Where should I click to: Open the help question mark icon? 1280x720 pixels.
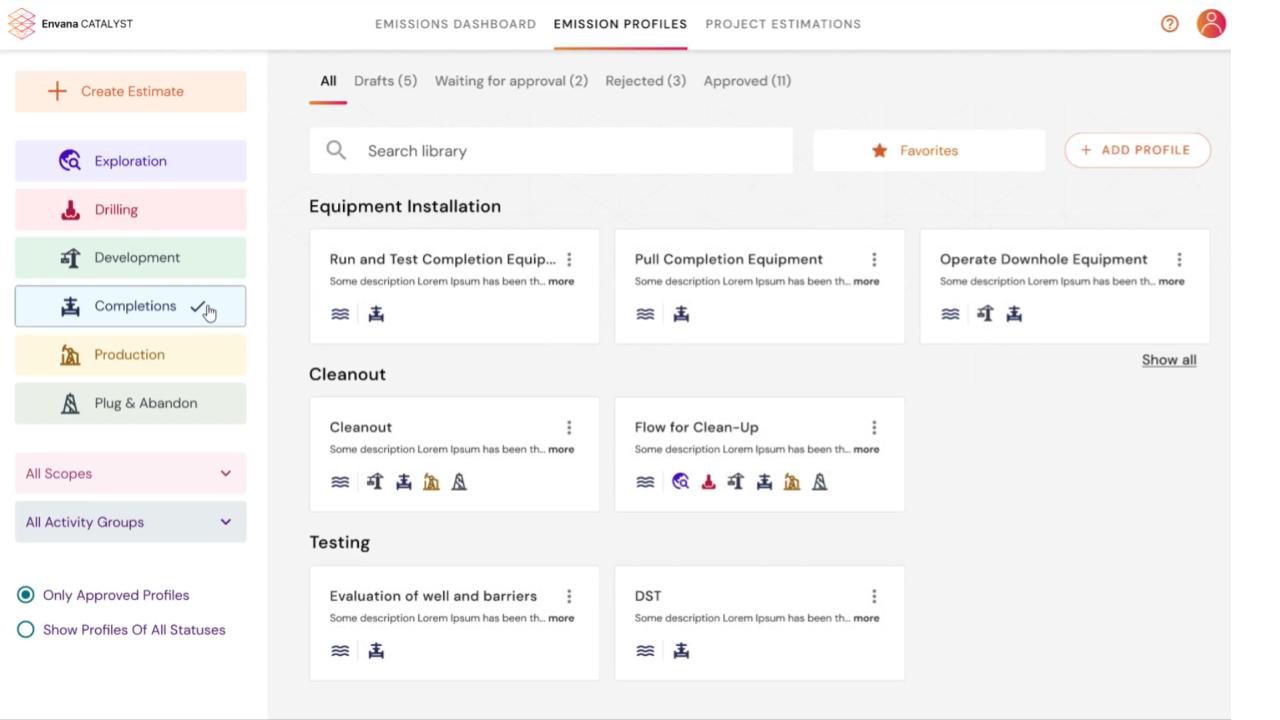(x=1169, y=23)
